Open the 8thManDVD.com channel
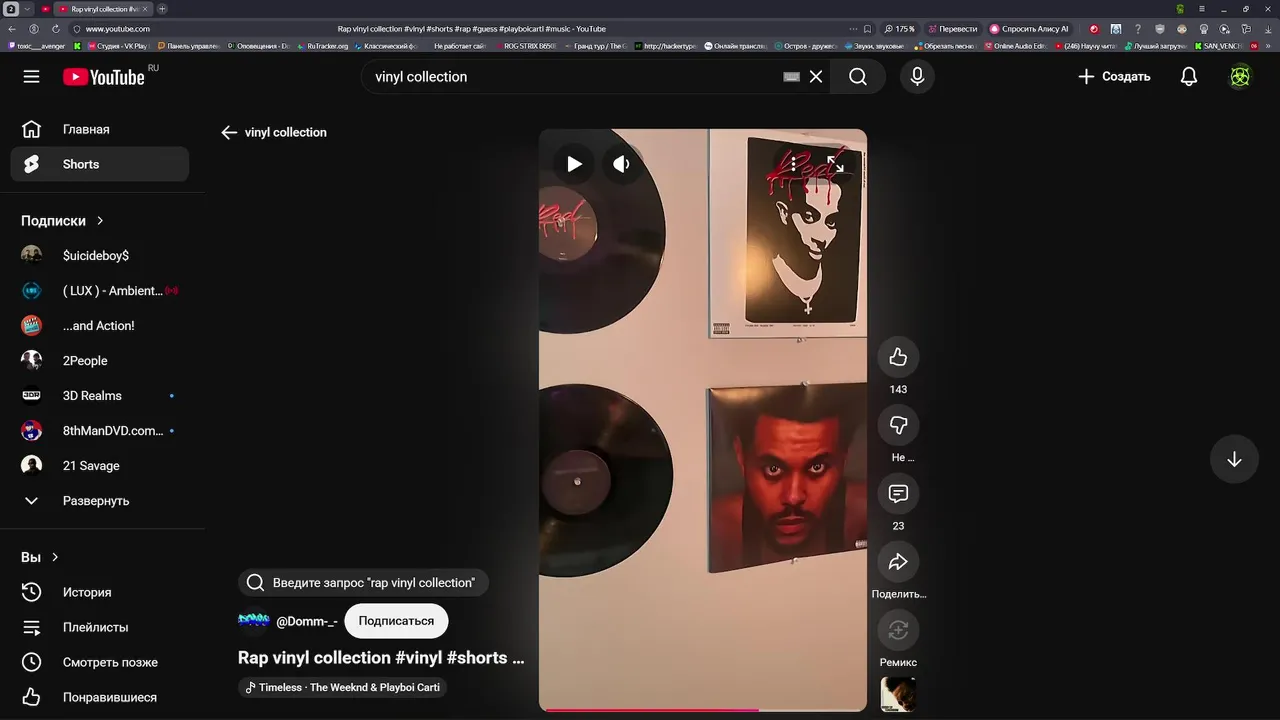The image size is (1280, 720). 99,431
